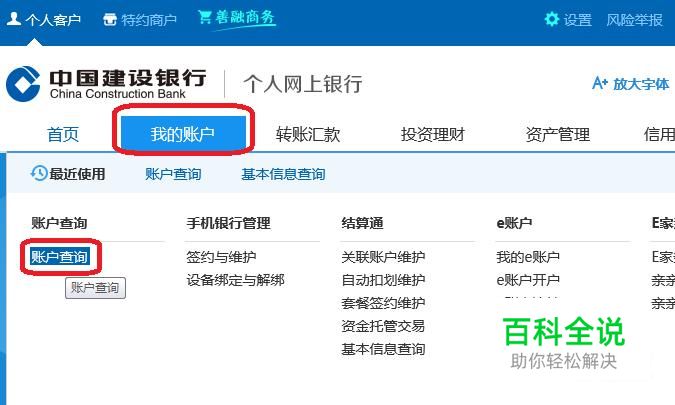Open the 设置 settings link

577,20
